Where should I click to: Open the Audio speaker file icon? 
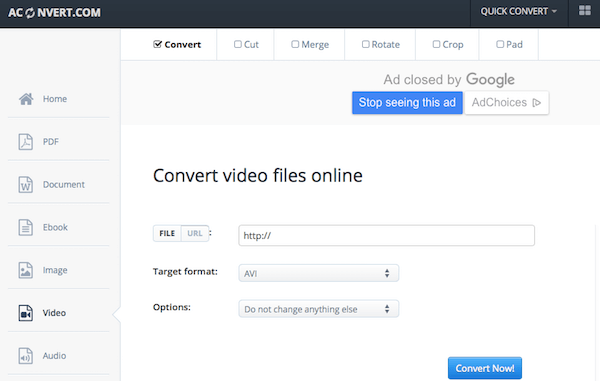(26, 356)
